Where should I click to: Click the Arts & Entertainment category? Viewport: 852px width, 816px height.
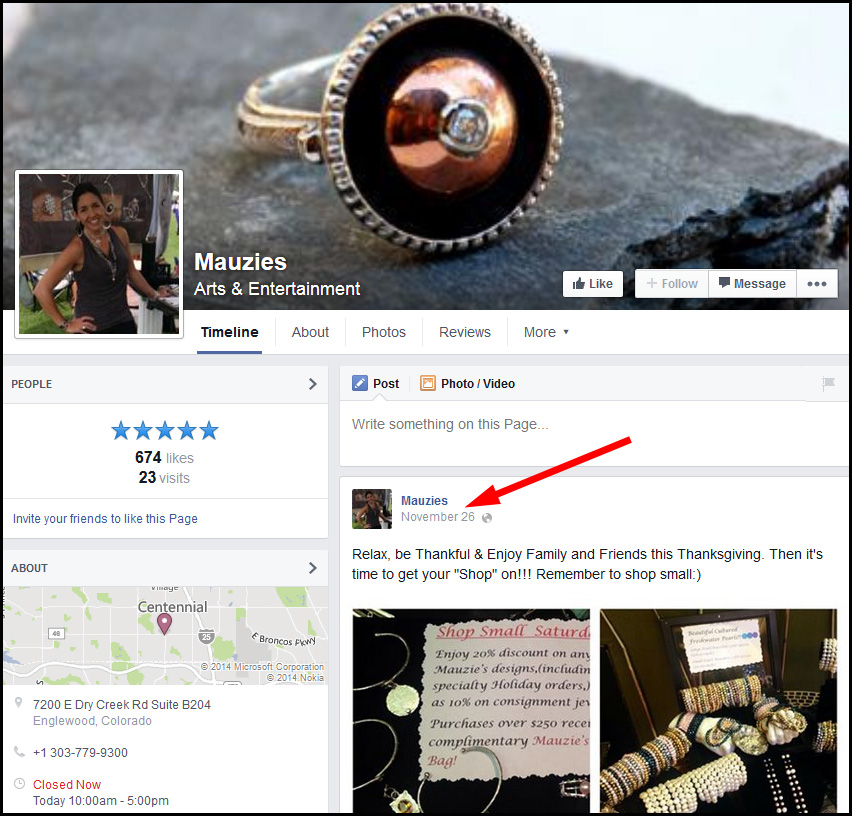click(277, 288)
